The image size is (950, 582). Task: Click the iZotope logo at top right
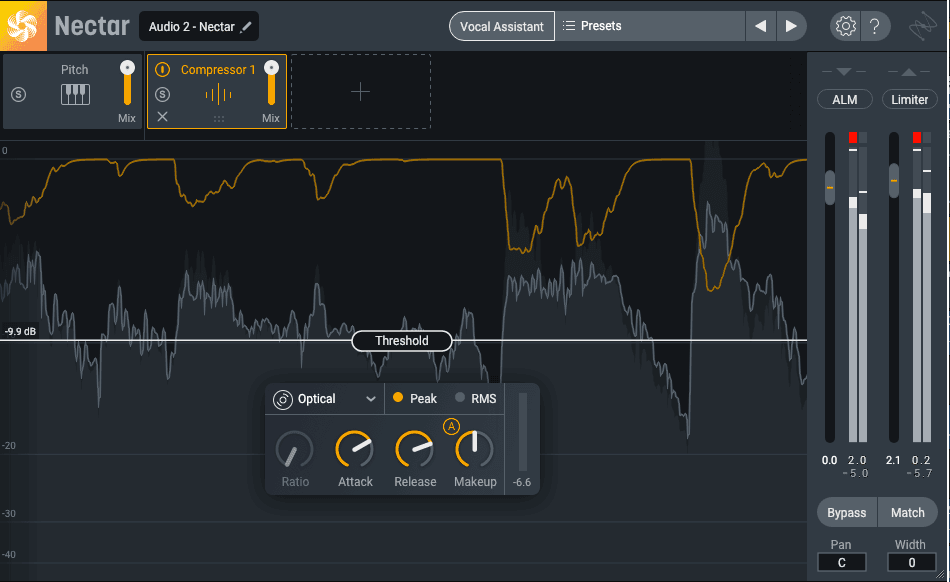pos(922,26)
